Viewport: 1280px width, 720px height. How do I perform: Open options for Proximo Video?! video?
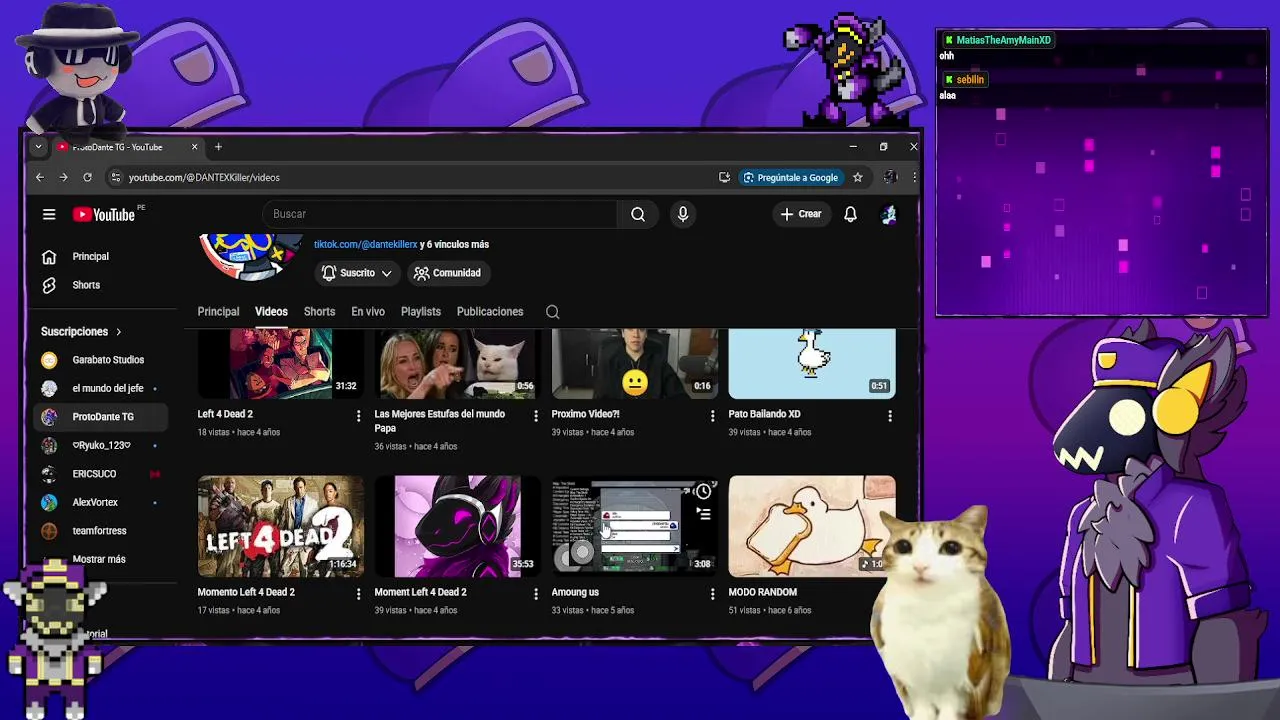click(x=712, y=416)
